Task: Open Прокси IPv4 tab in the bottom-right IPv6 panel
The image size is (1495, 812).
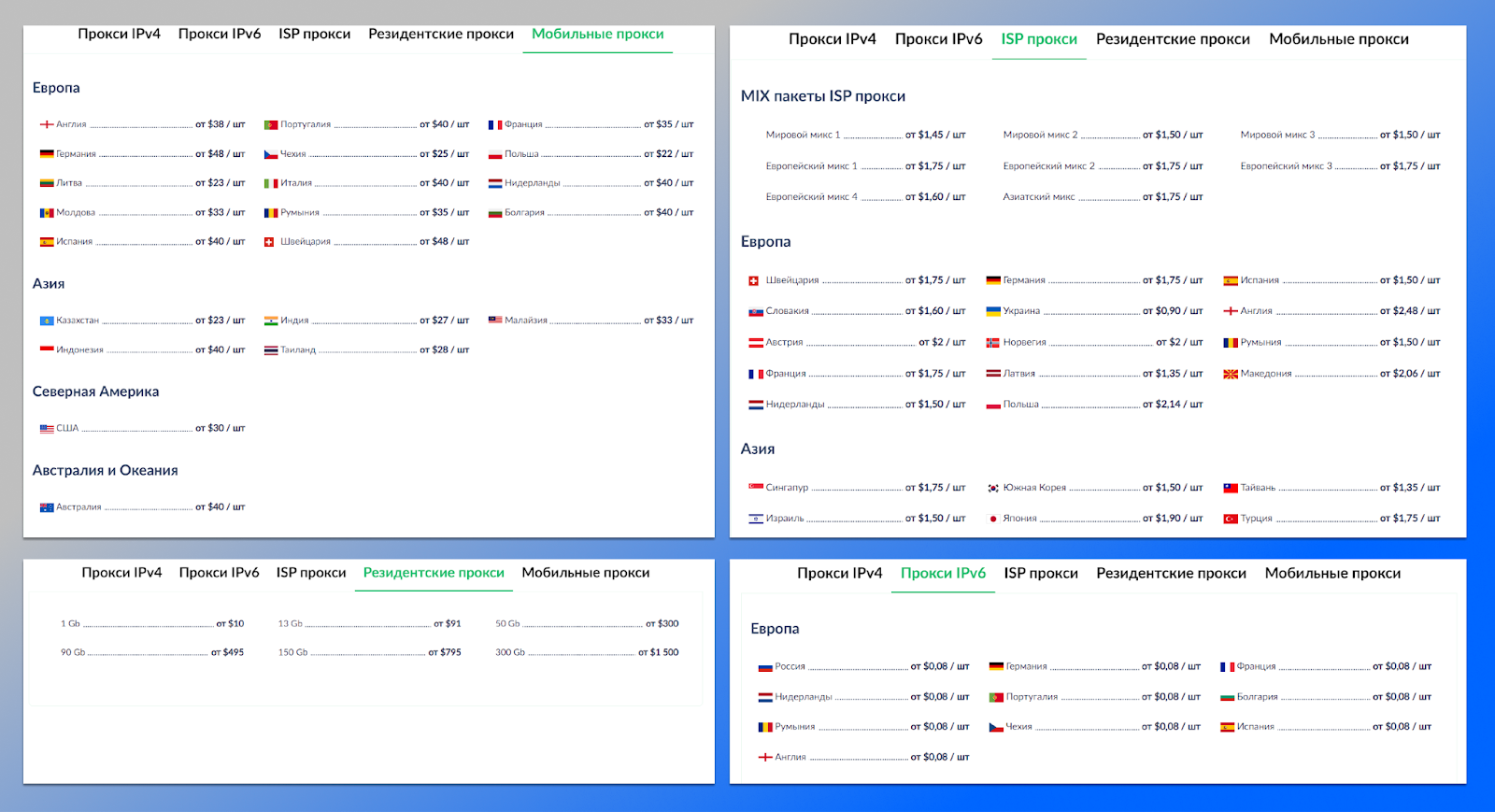Action: tap(839, 574)
